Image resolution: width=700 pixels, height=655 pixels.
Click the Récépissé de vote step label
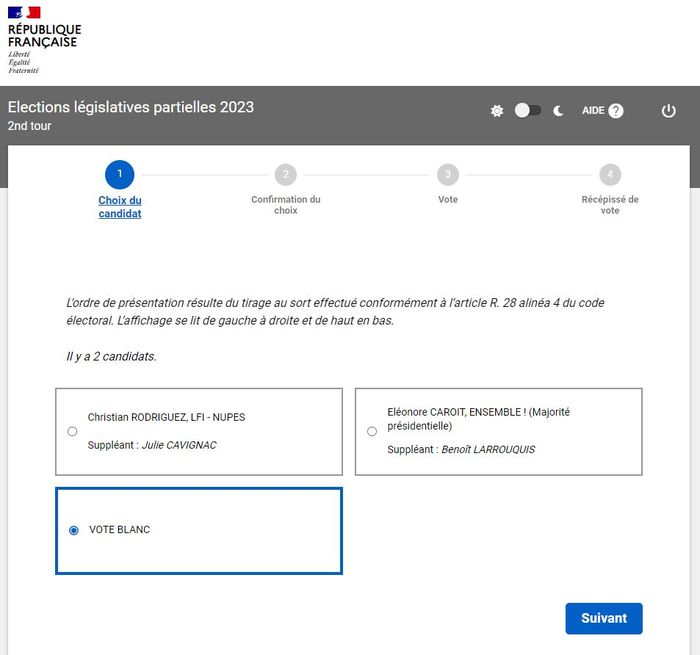pyautogui.click(x=610, y=205)
